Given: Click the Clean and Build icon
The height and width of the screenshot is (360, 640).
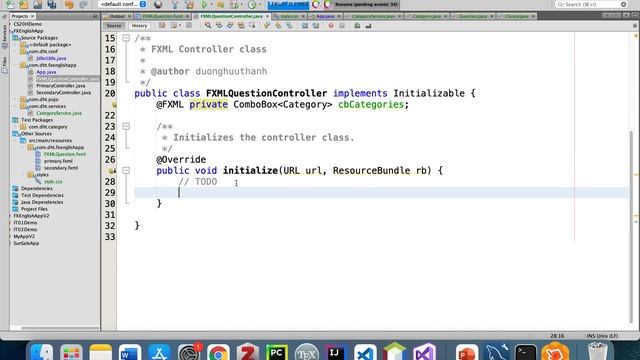Looking at the screenshot, I should pos(190,5).
